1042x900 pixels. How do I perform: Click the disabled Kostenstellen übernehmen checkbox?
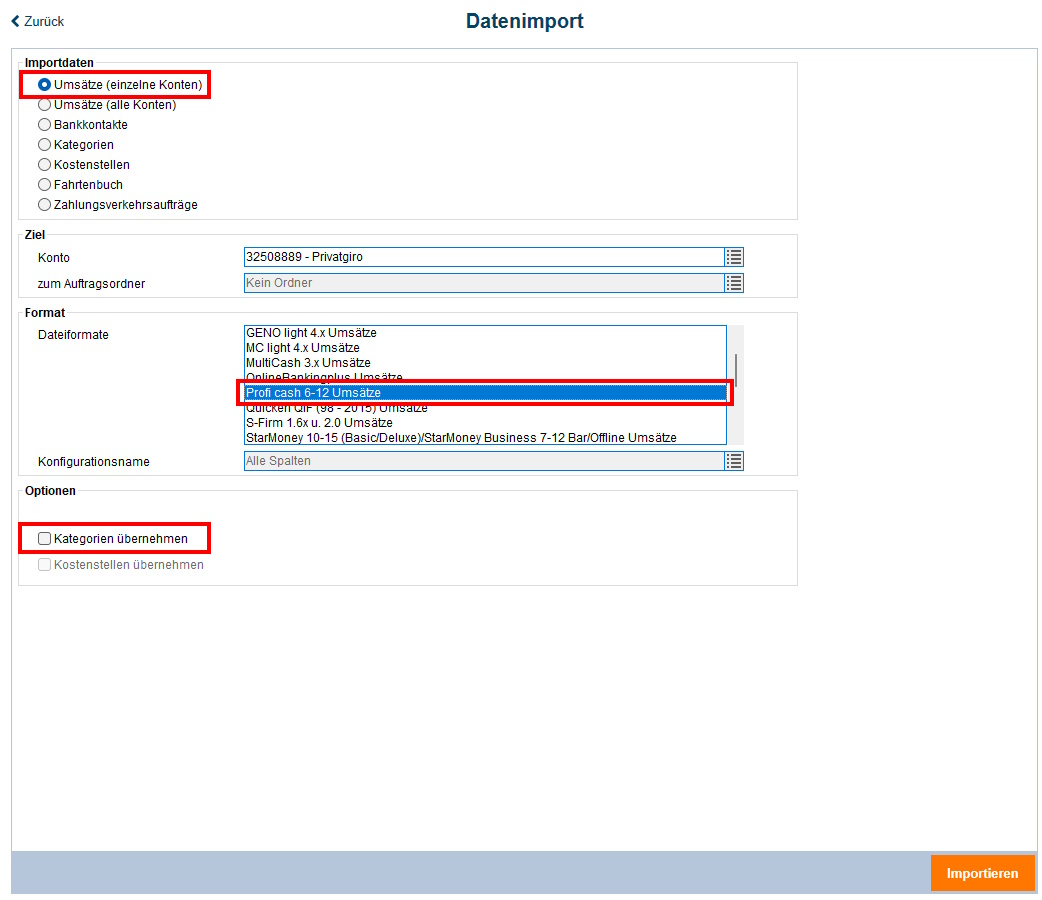(x=44, y=564)
